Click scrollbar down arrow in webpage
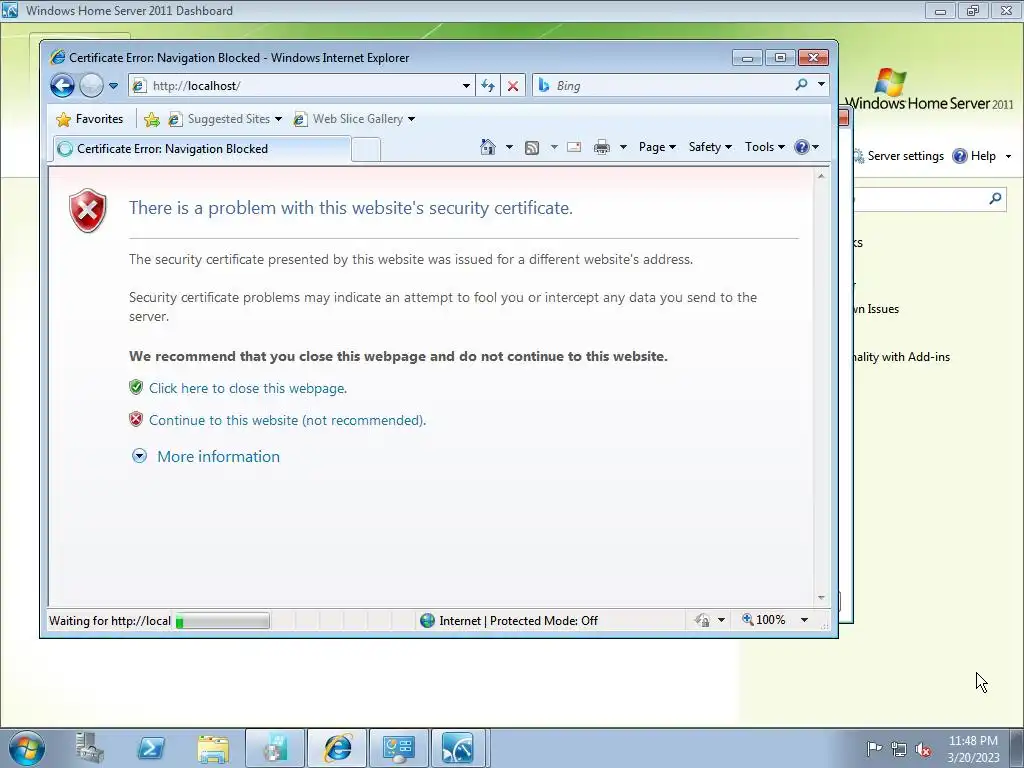 821,598
